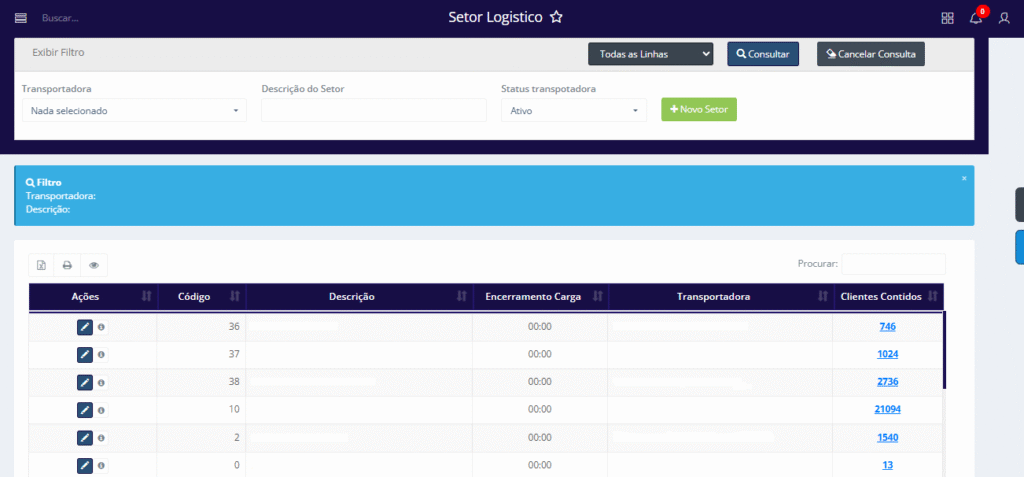Open the user profile icon
Viewport: 1024px width, 477px height.
pyautogui.click(x=1004, y=18)
